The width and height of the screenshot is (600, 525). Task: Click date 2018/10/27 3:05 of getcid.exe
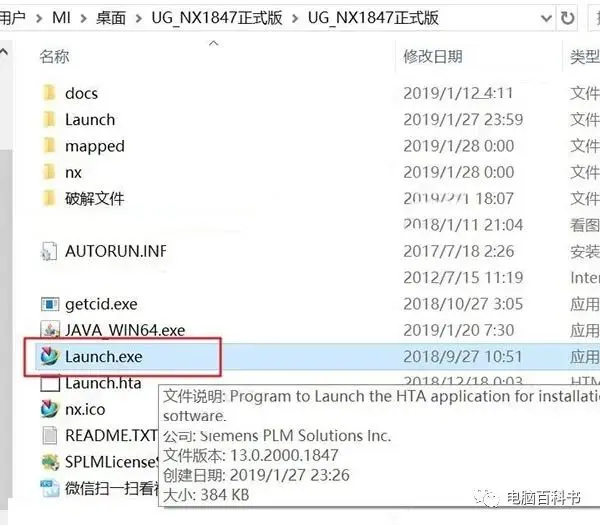point(463,304)
